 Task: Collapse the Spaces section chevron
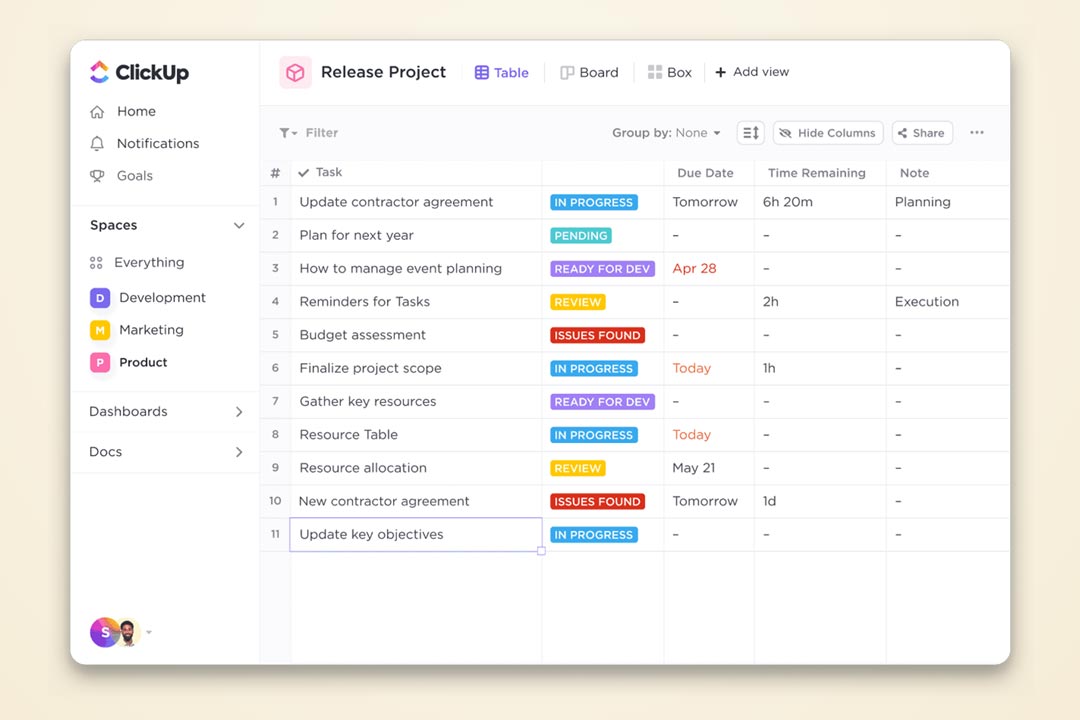tap(239, 225)
